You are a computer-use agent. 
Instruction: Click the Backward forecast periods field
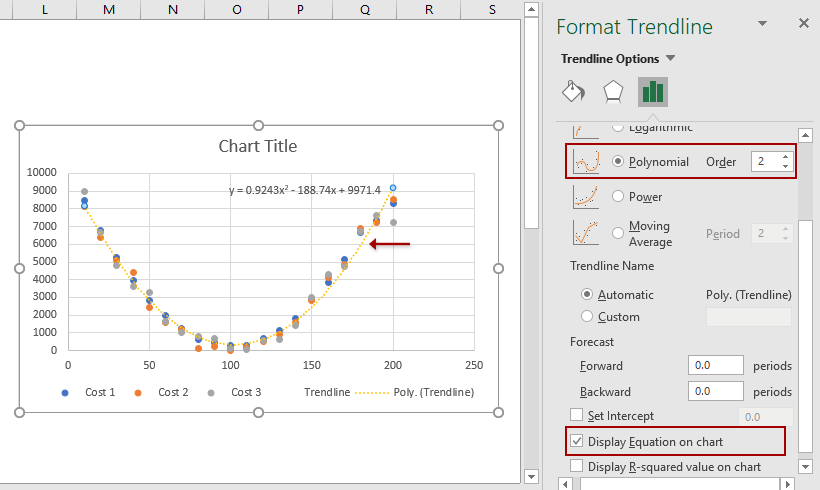click(x=715, y=391)
